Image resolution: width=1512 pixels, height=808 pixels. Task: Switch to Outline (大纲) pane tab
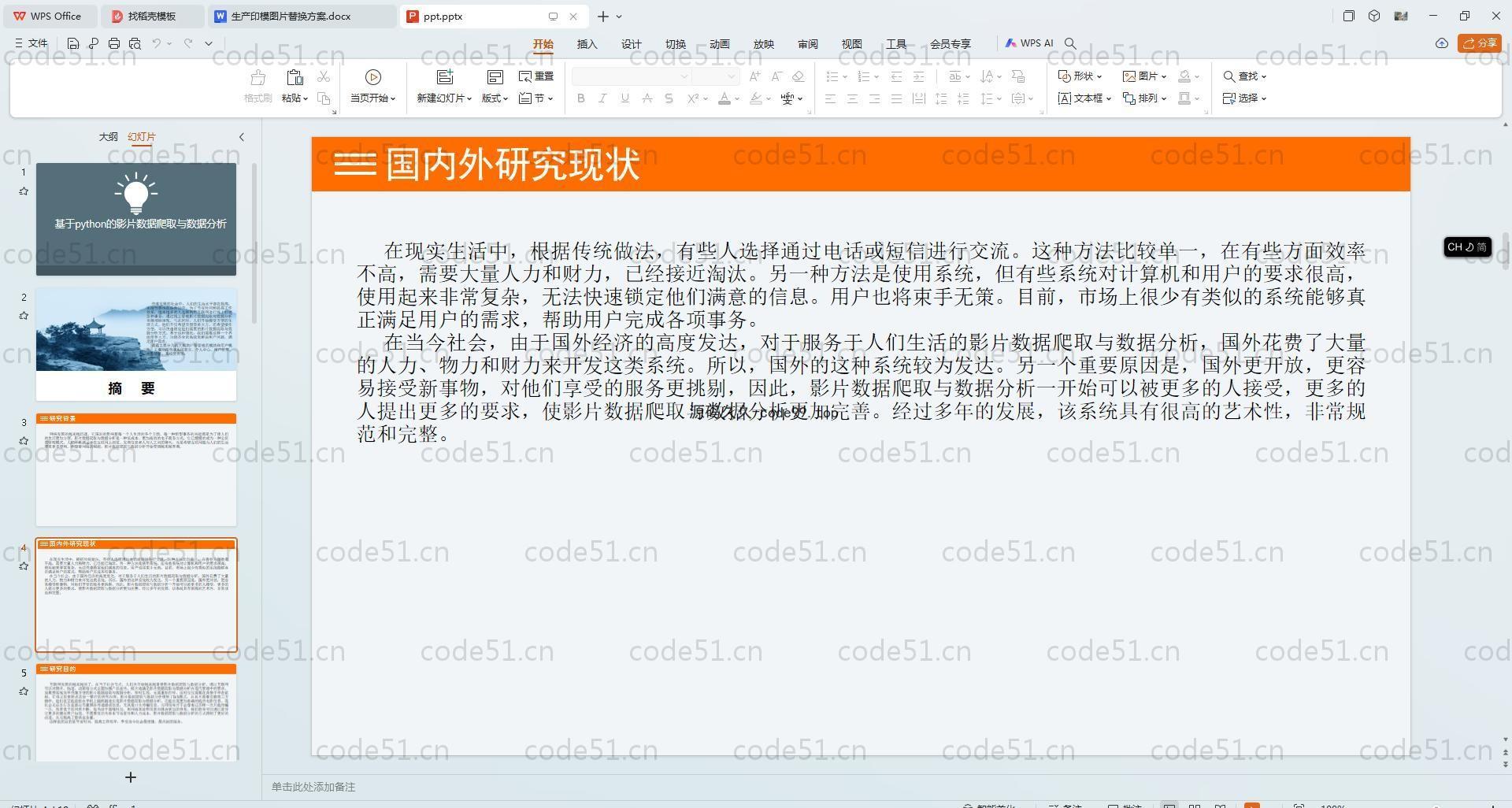[108, 137]
